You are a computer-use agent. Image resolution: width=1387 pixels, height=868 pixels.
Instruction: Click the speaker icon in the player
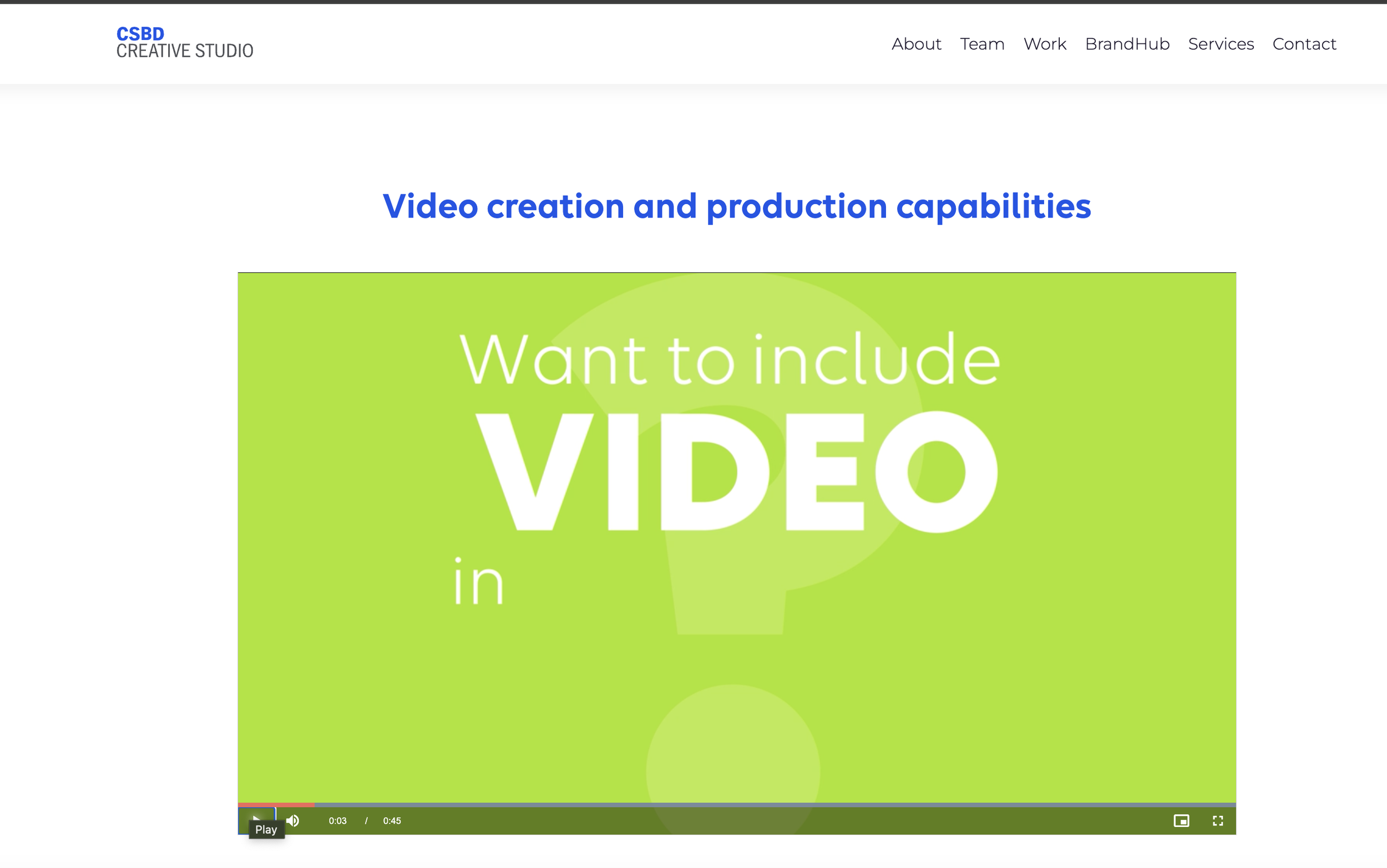[293, 820]
